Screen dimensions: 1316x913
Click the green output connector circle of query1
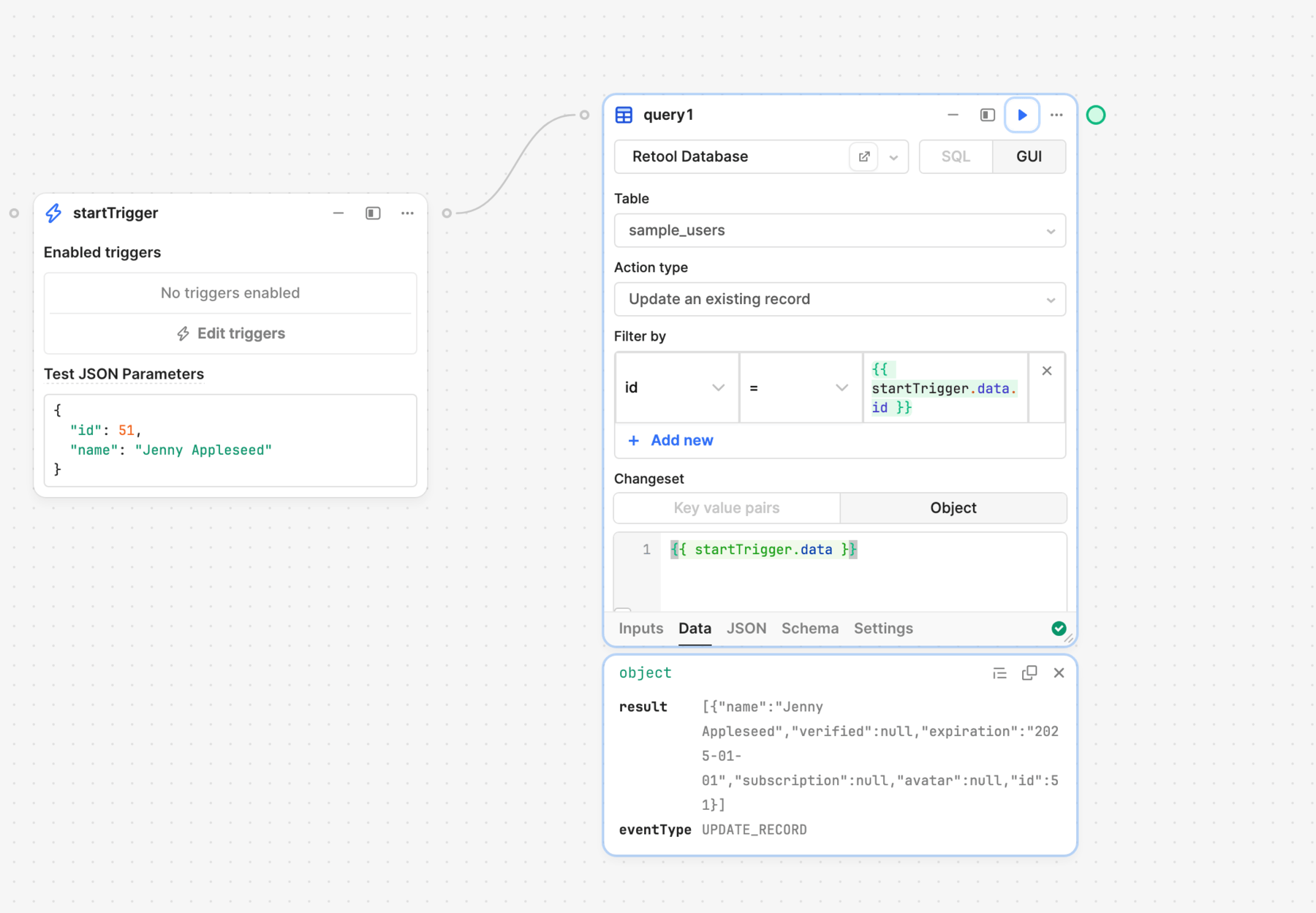pyautogui.click(x=1095, y=115)
